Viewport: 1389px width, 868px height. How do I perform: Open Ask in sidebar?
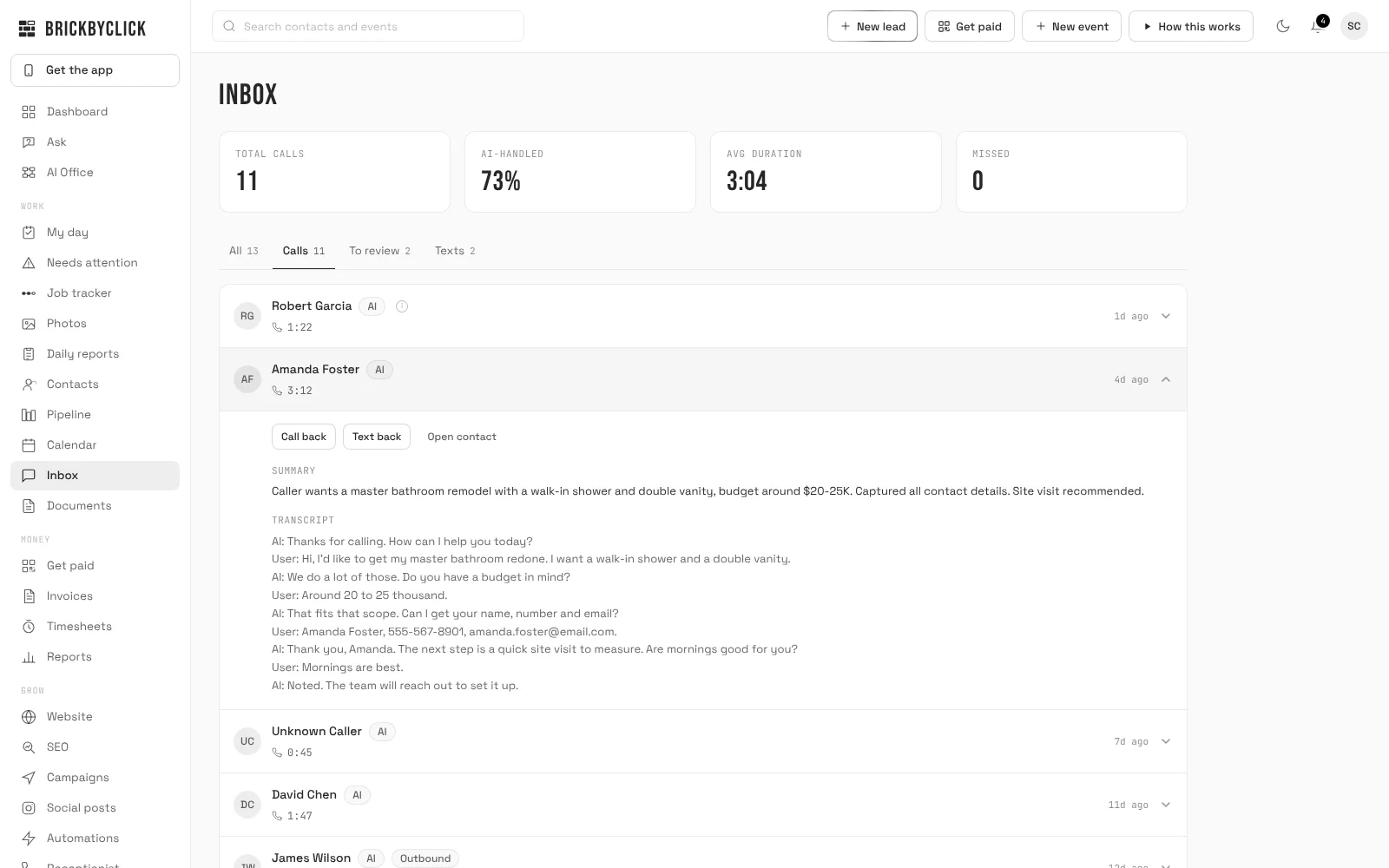95,142
